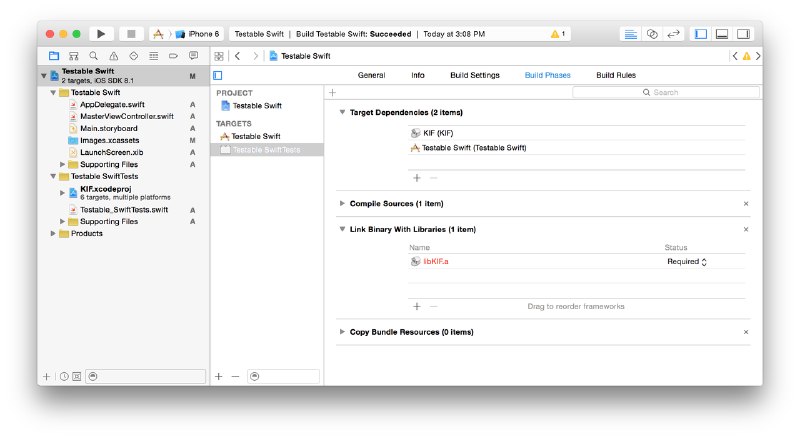800x439 pixels.
Task: Click the build phases Search field
Action: coord(666,92)
